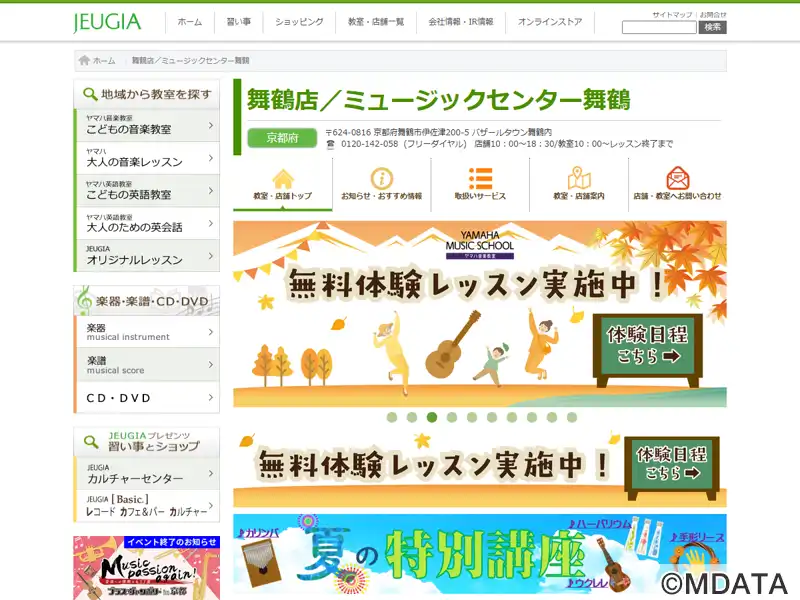Click the ホーム breadcrumb link
The height and width of the screenshot is (600, 800).
tap(104, 61)
